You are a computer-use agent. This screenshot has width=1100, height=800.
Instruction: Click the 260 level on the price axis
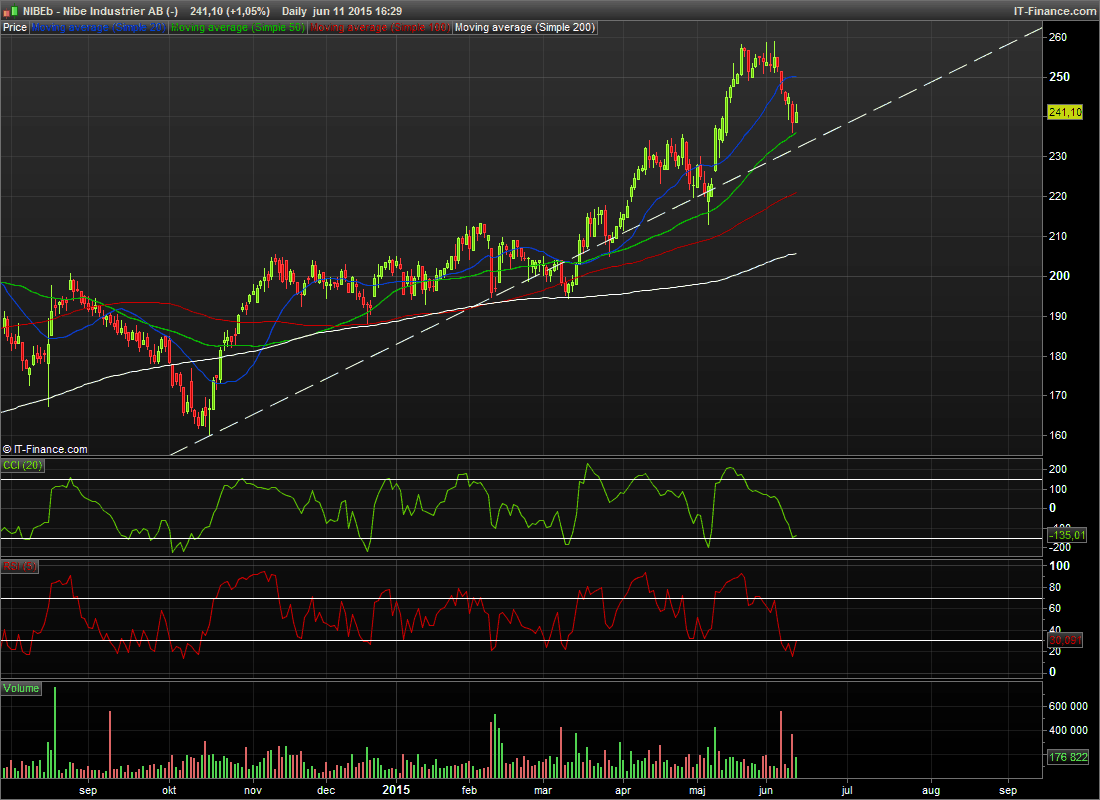click(x=1059, y=37)
